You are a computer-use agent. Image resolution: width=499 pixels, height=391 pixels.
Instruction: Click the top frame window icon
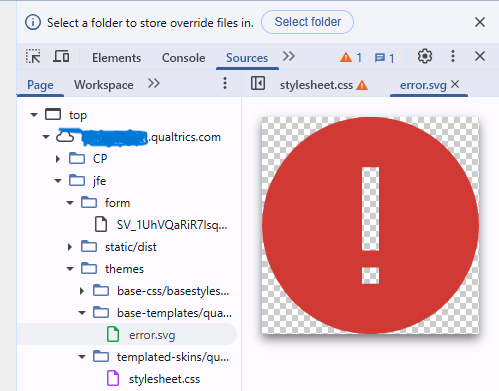pos(53,114)
